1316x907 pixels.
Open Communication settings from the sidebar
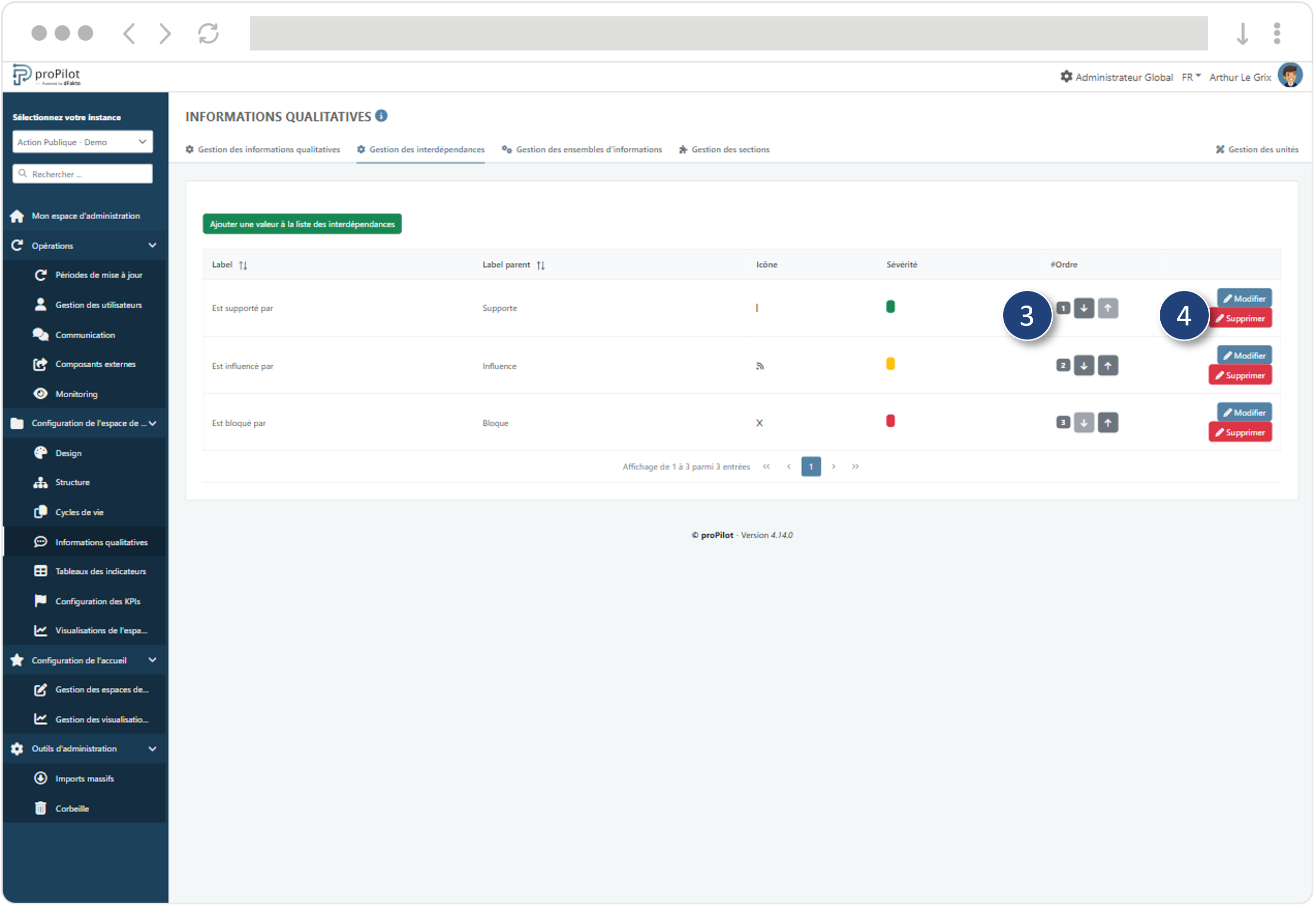coord(85,335)
